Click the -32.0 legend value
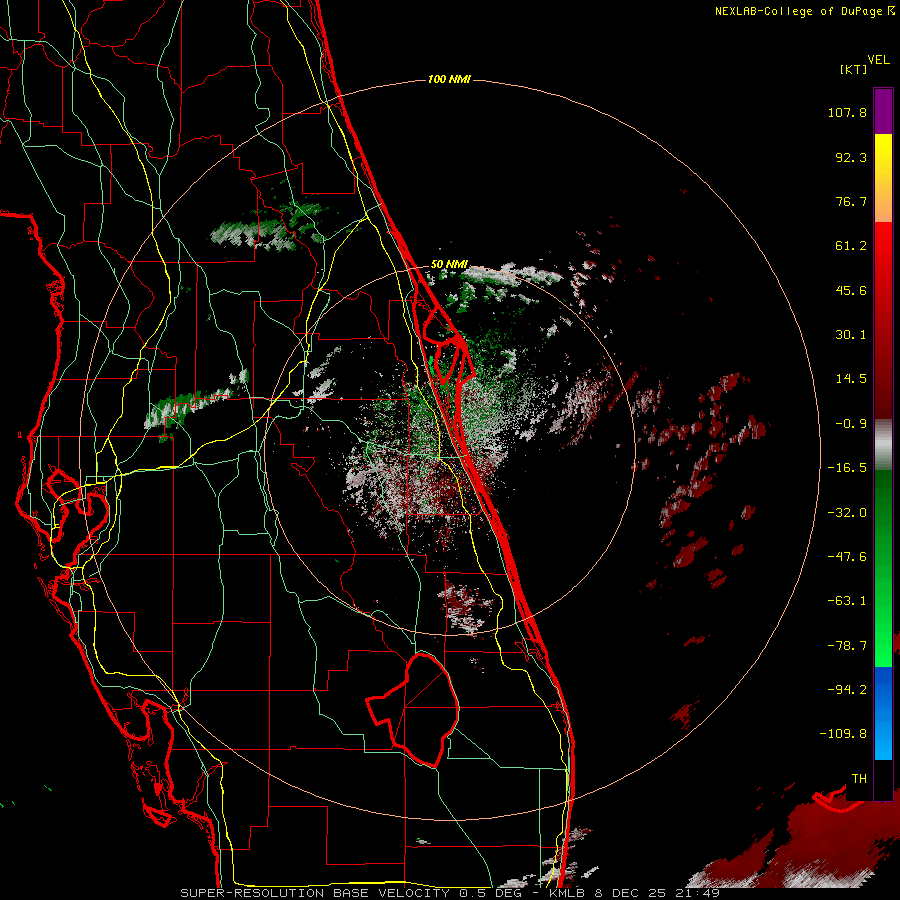Image resolution: width=900 pixels, height=900 pixels. [847, 513]
